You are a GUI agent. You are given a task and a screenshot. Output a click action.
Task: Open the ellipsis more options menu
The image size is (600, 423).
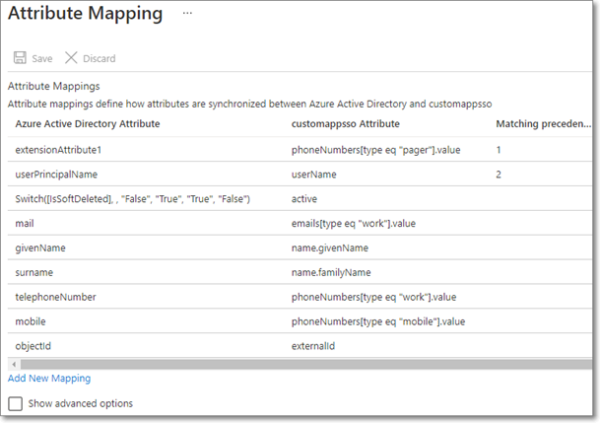click(187, 13)
